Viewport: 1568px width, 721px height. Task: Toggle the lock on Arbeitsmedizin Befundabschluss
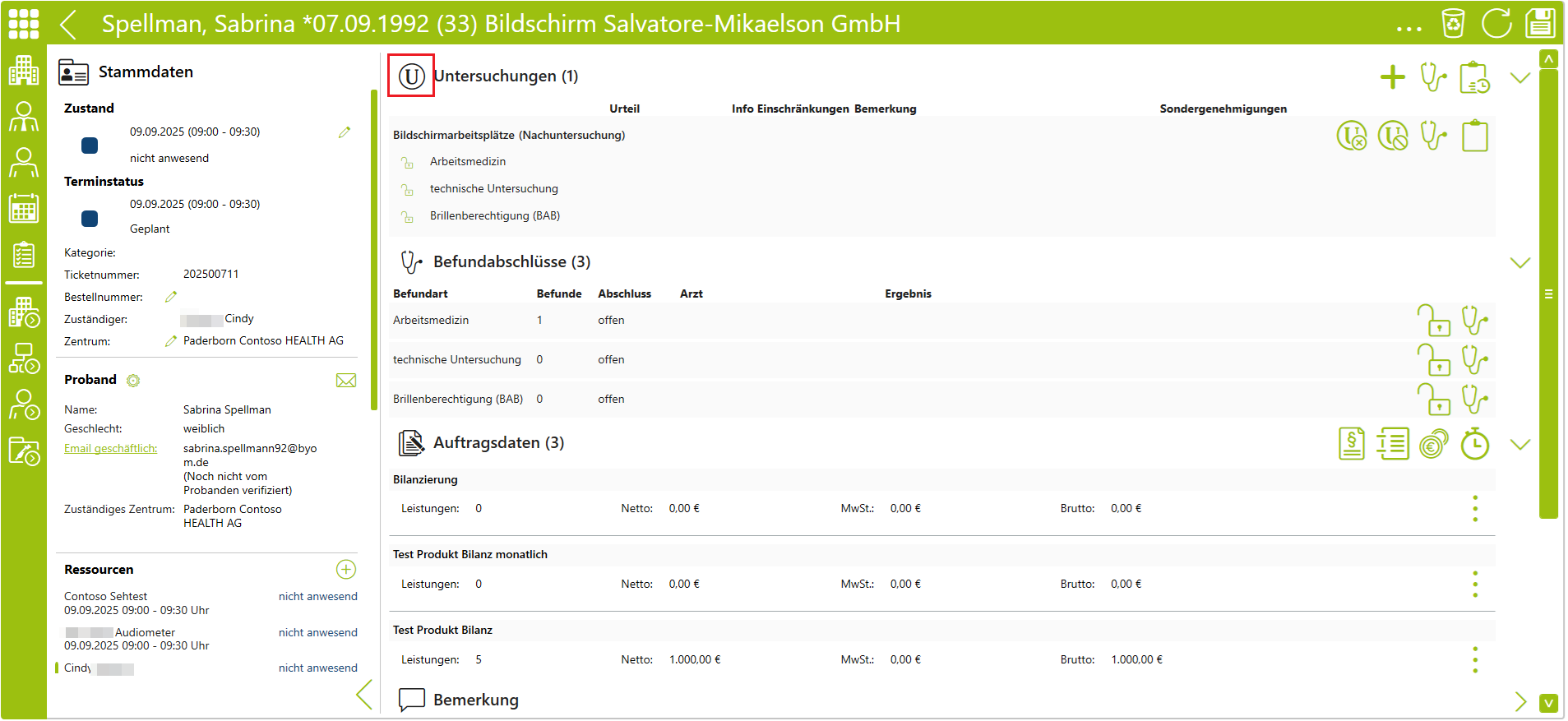(x=1433, y=321)
